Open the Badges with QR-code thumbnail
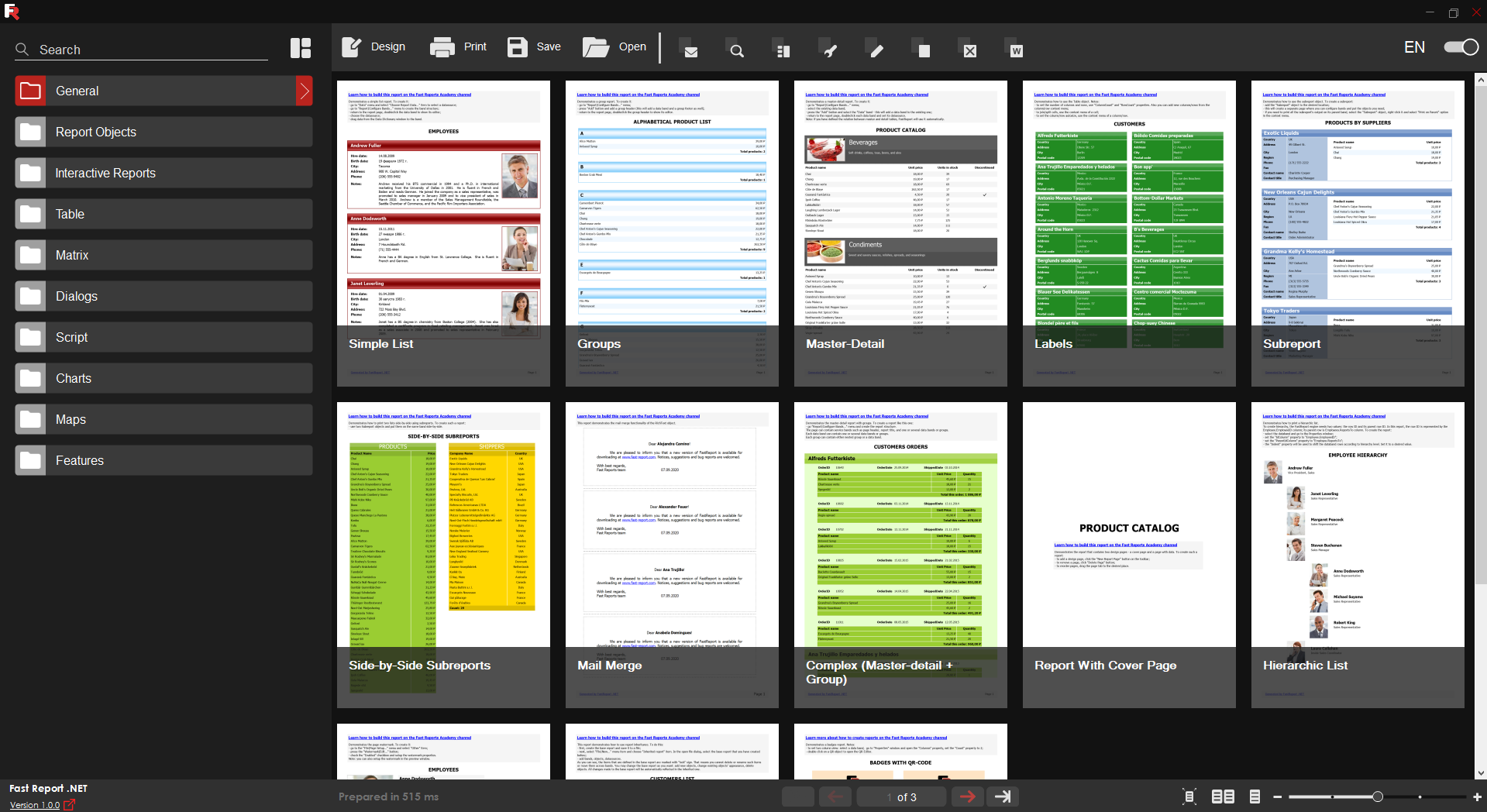Screen dimensions: 1487x812 pyautogui.click(x=900, y=752)
